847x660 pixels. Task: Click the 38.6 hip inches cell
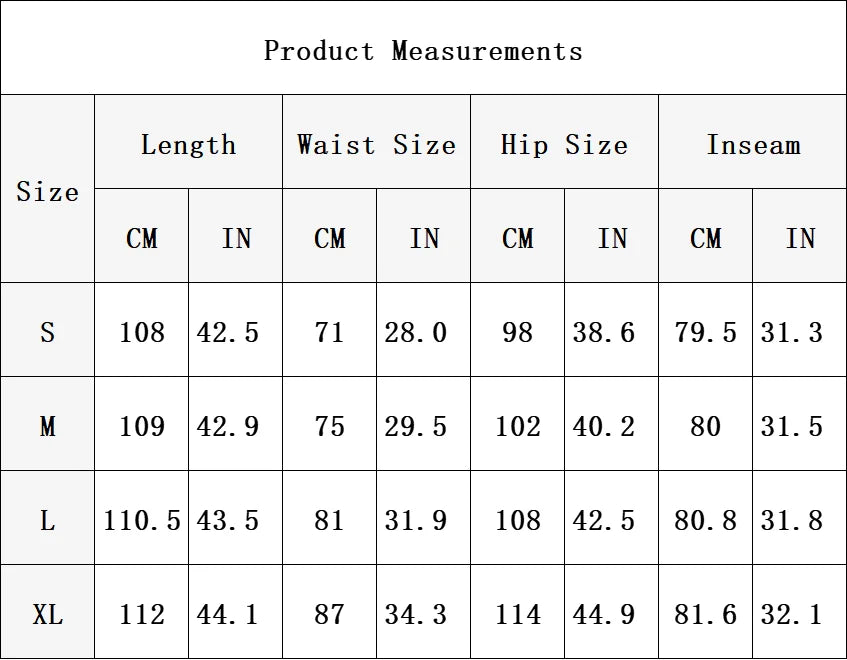point(611,329)
